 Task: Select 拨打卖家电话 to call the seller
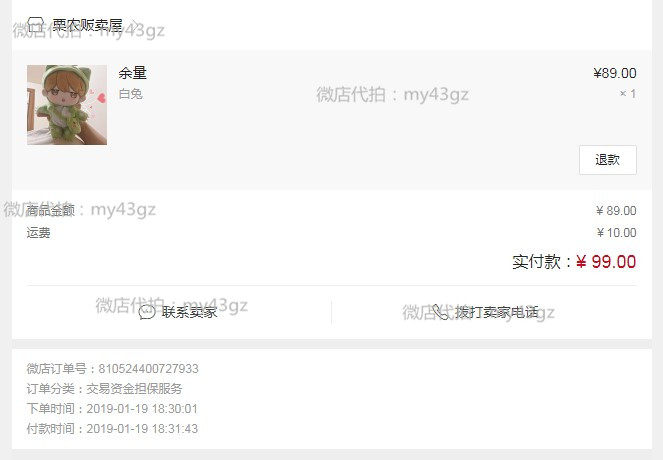tap(497, 312)
